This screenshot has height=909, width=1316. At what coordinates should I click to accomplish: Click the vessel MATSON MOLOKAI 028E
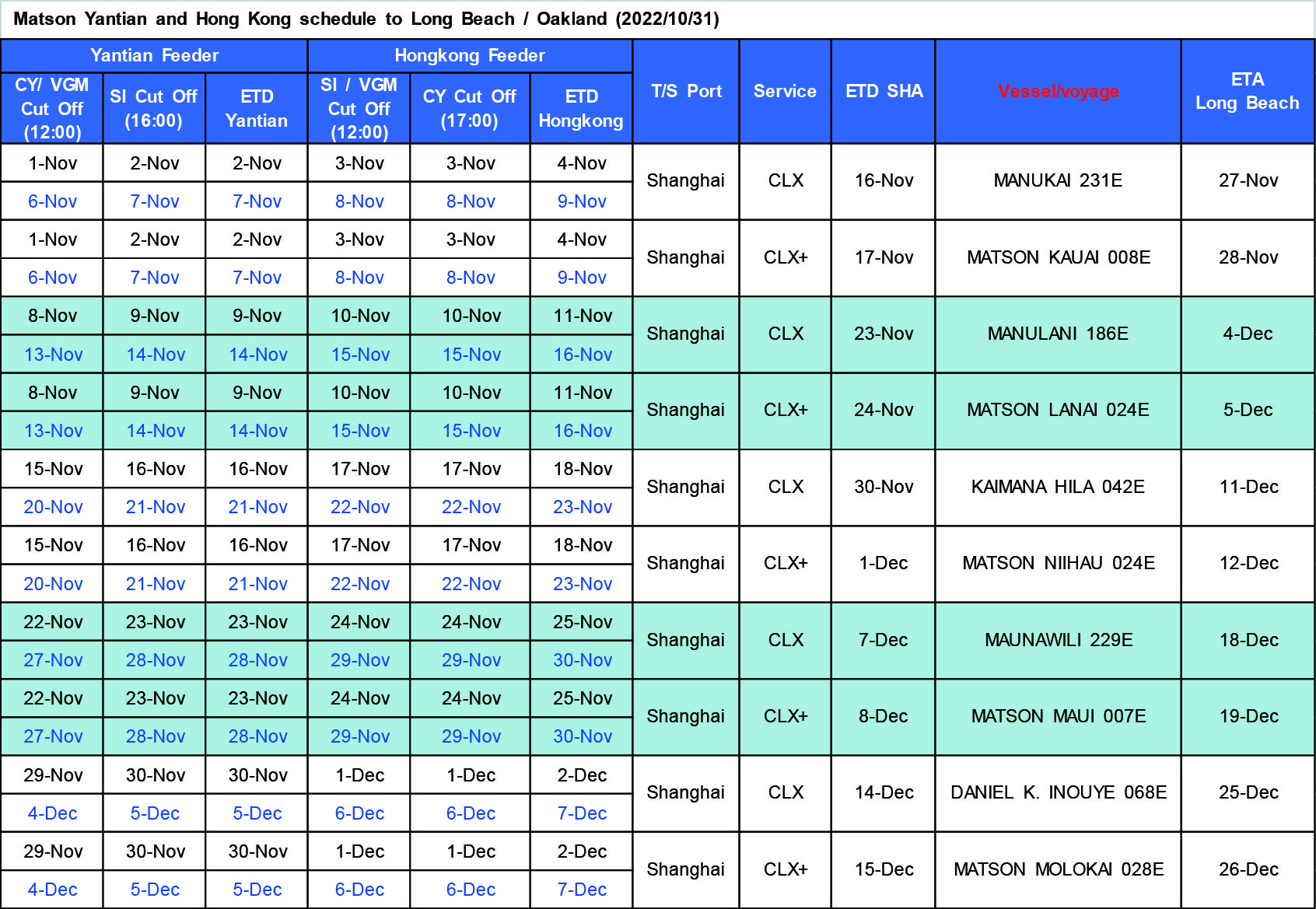1058,870
